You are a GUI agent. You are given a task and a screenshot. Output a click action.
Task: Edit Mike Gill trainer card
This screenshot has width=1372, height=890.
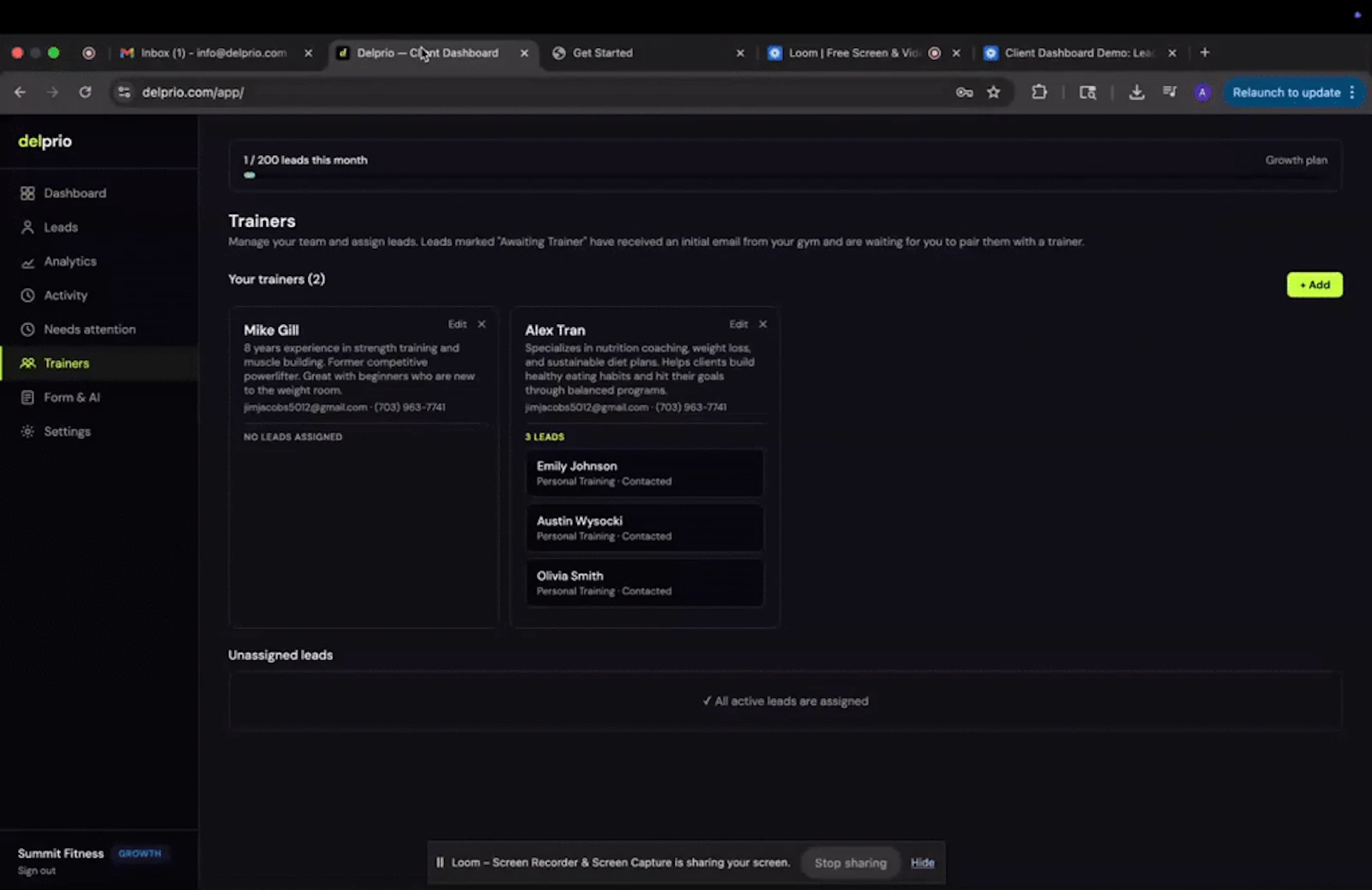(x=457, y=324)
